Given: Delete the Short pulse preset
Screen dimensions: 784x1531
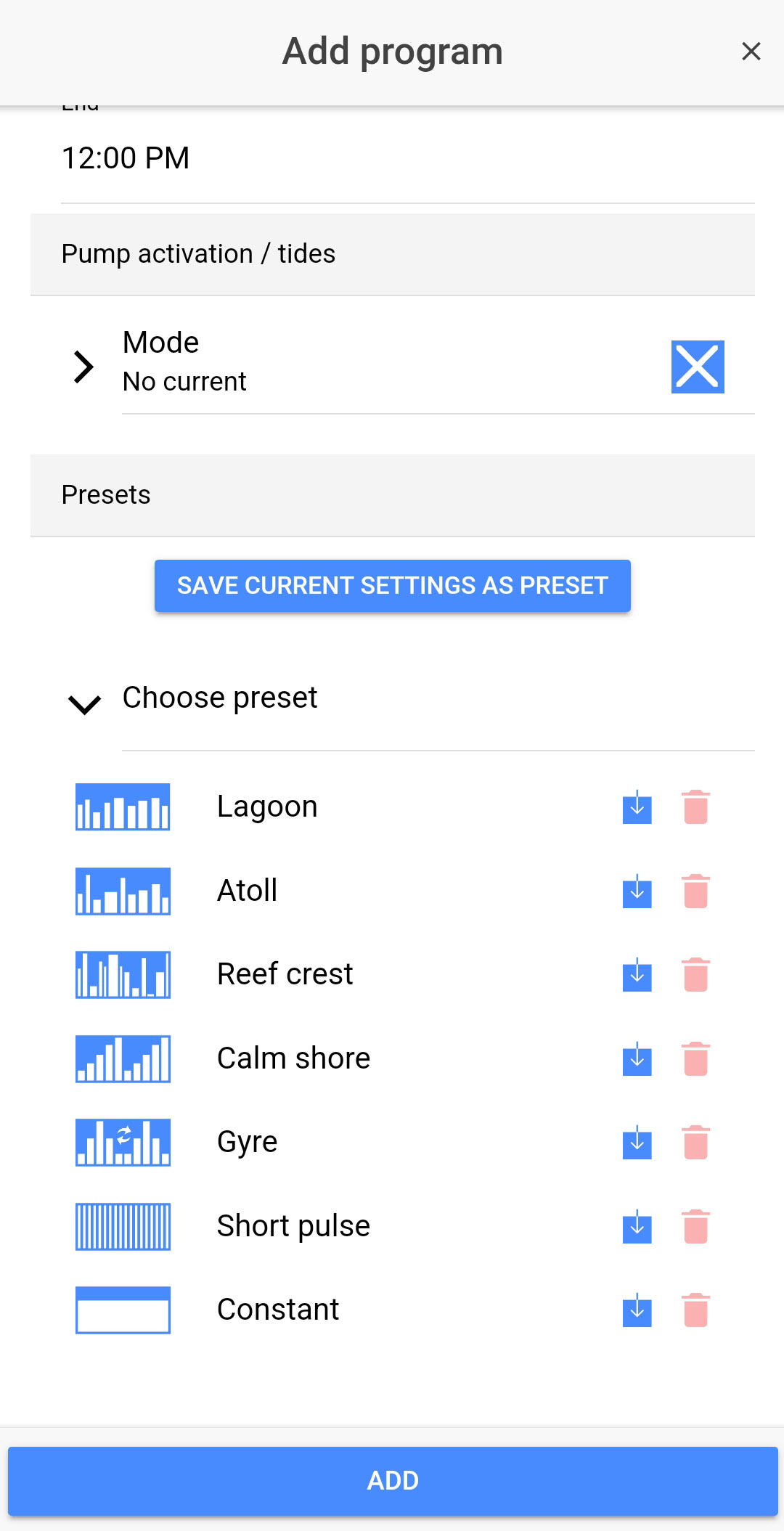Looking at the screenshot, I should click(695, 1227).
